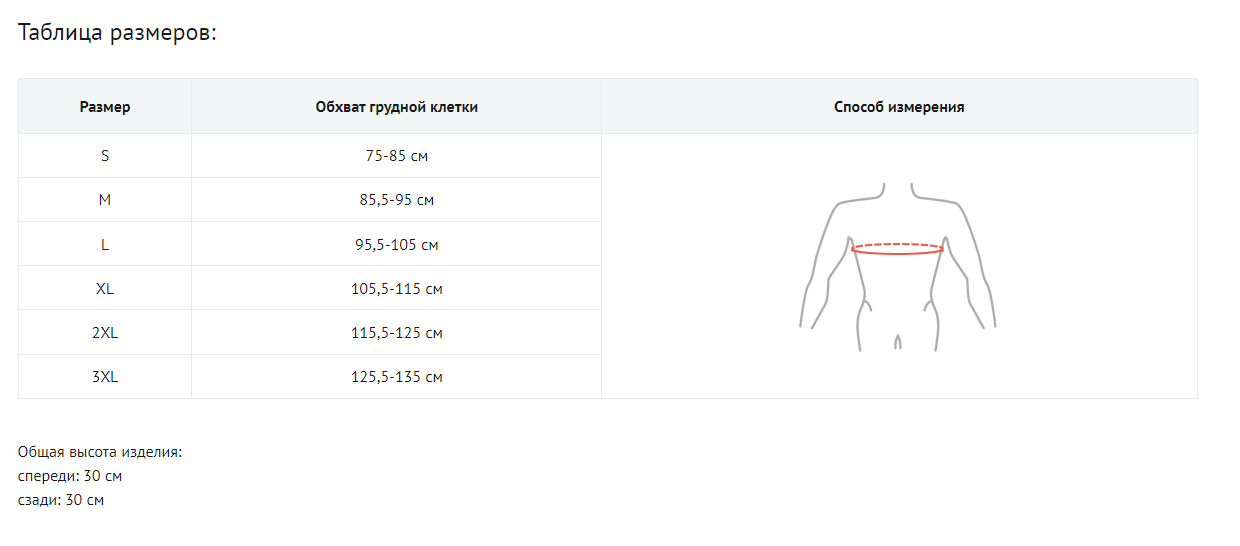
Task: Click the "спереди: 30 см" text line
Action: pyautogui.click(x=70, y=476)
